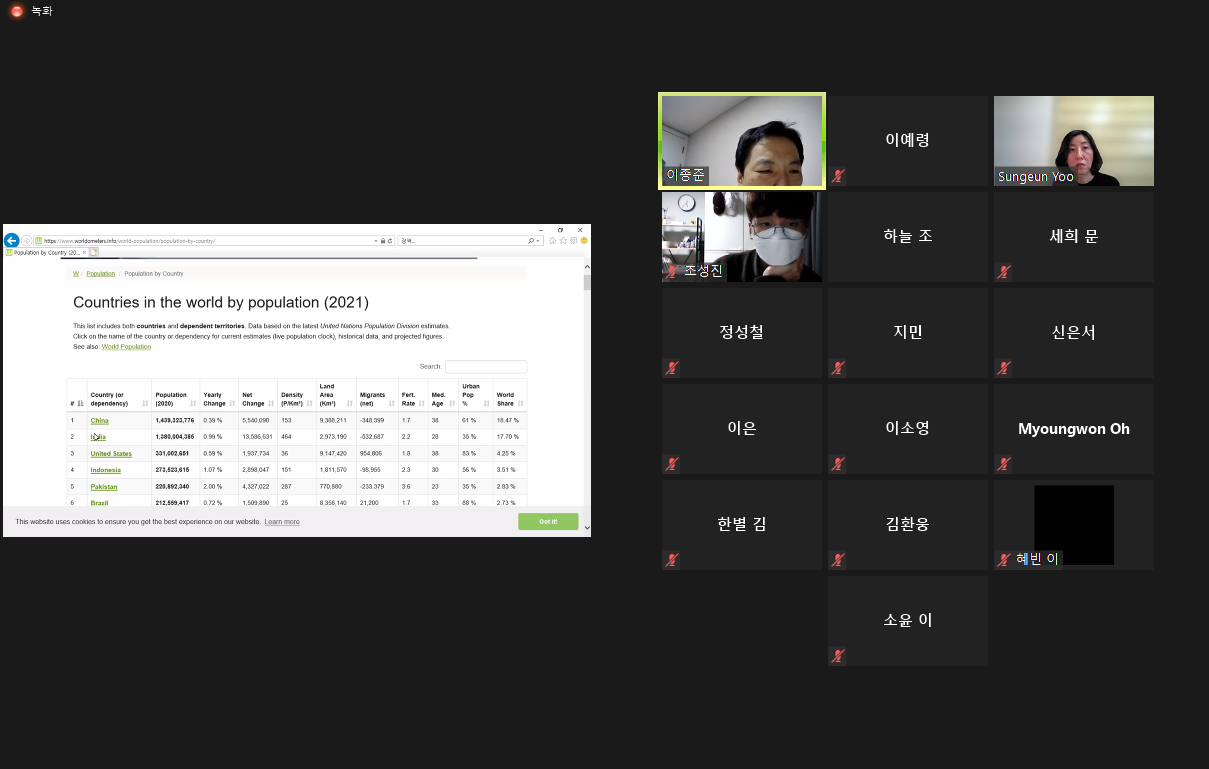Open the search provider dropdown in the search box
Image resolution: width=1209 pixels, height=769 pixels.
click(x=537, y=240)
